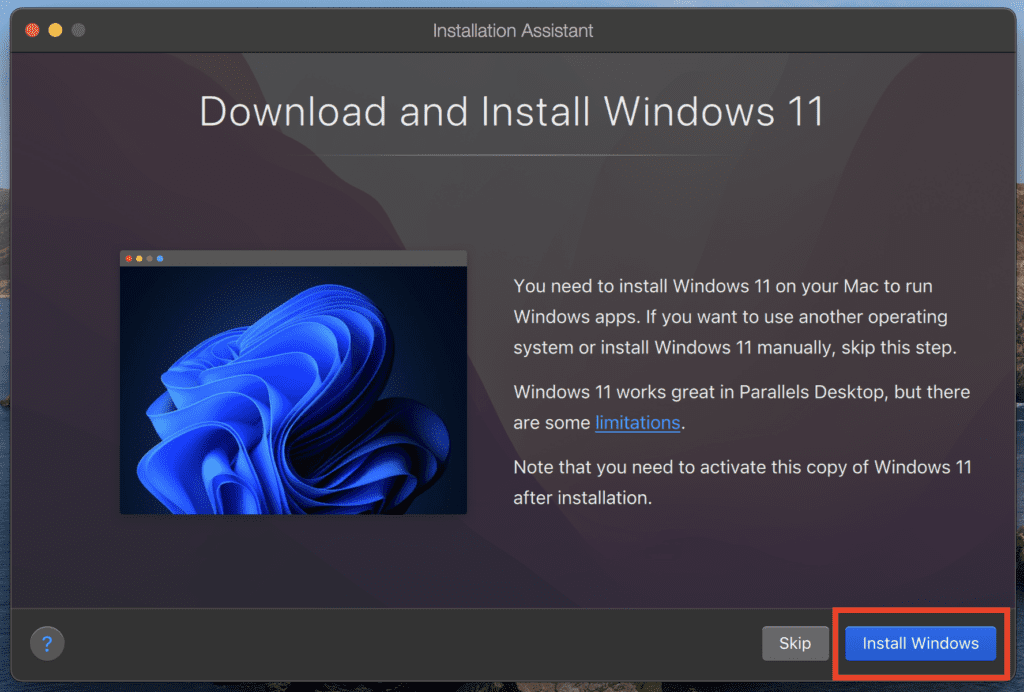The width and height of the screenshot is (1024, 692).
Task: Click the note about activating Windows 11
Action: pos(743,482)
